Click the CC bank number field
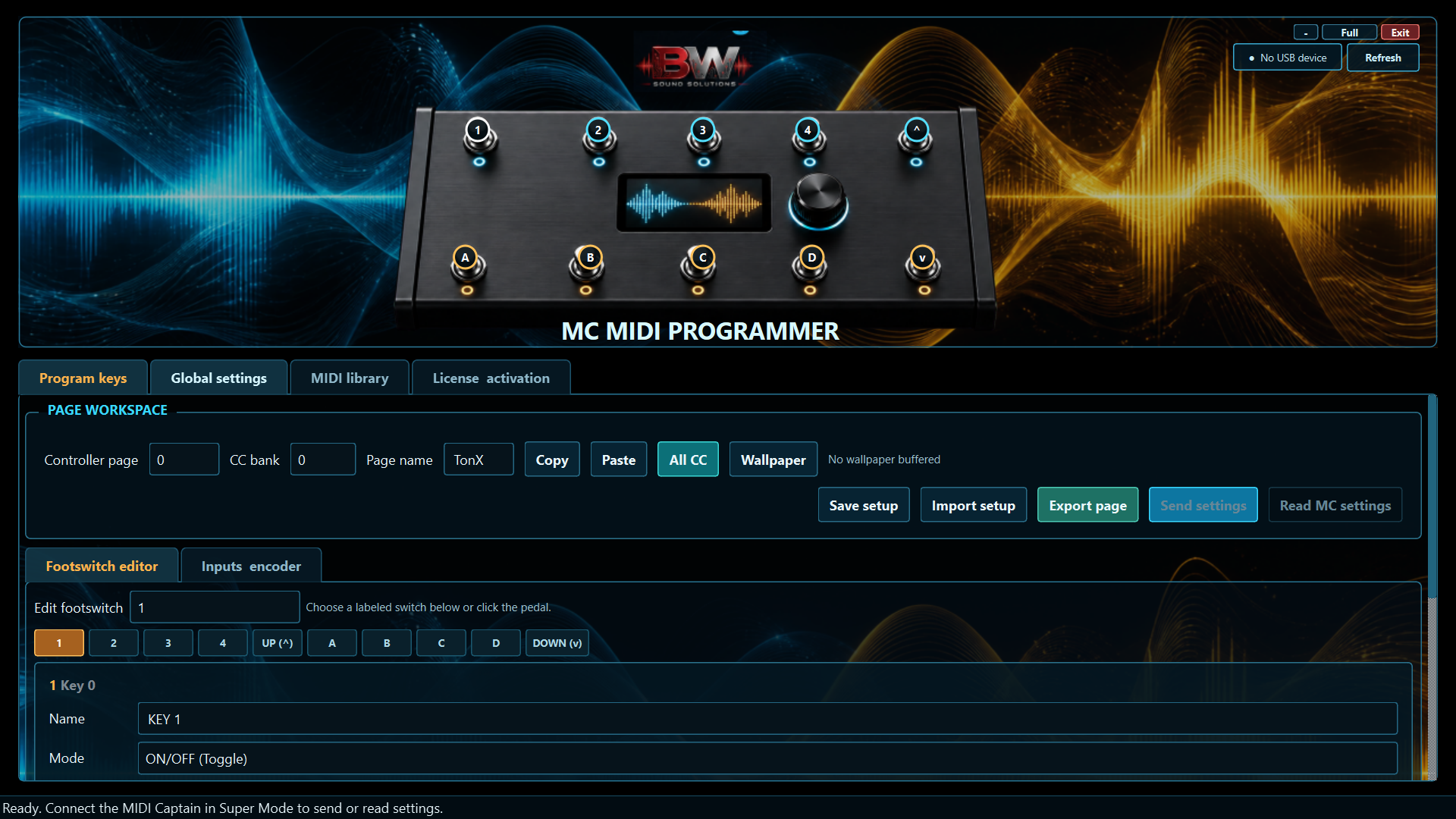 [323, 460]
